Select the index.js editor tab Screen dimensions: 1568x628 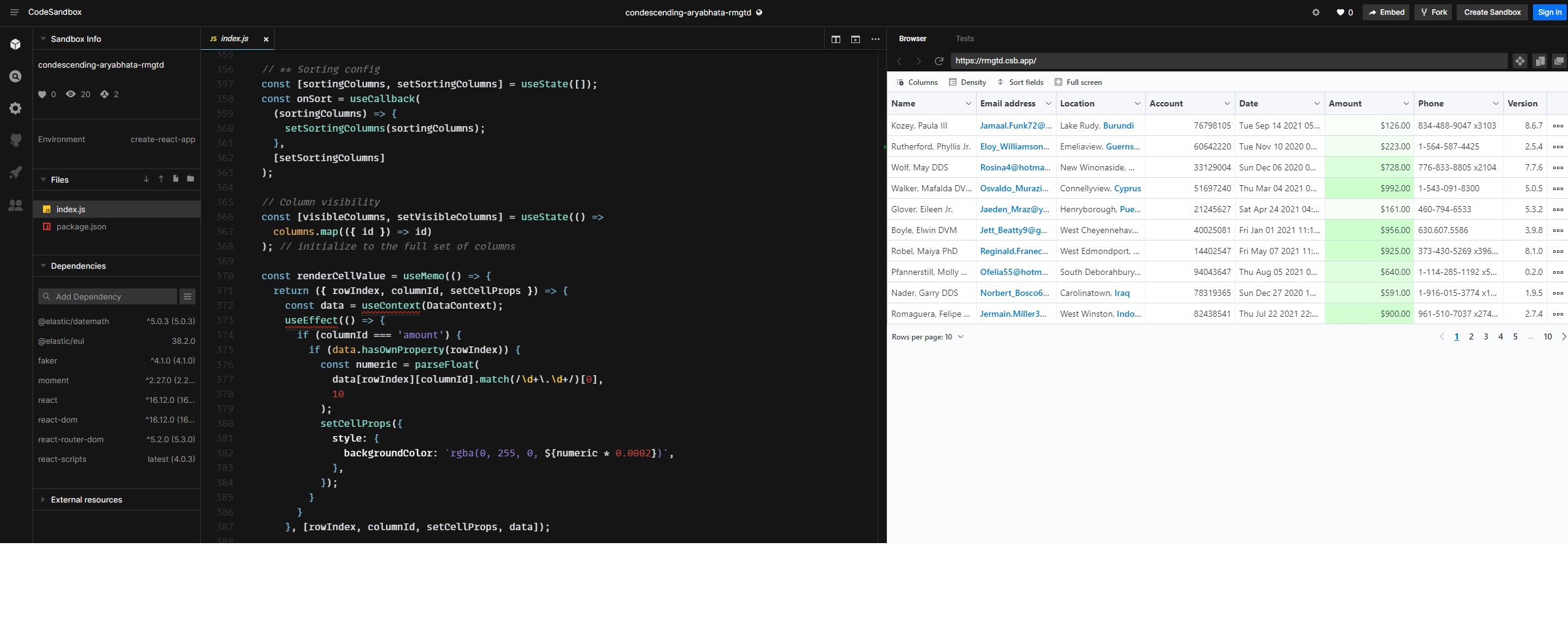point(234,38)
